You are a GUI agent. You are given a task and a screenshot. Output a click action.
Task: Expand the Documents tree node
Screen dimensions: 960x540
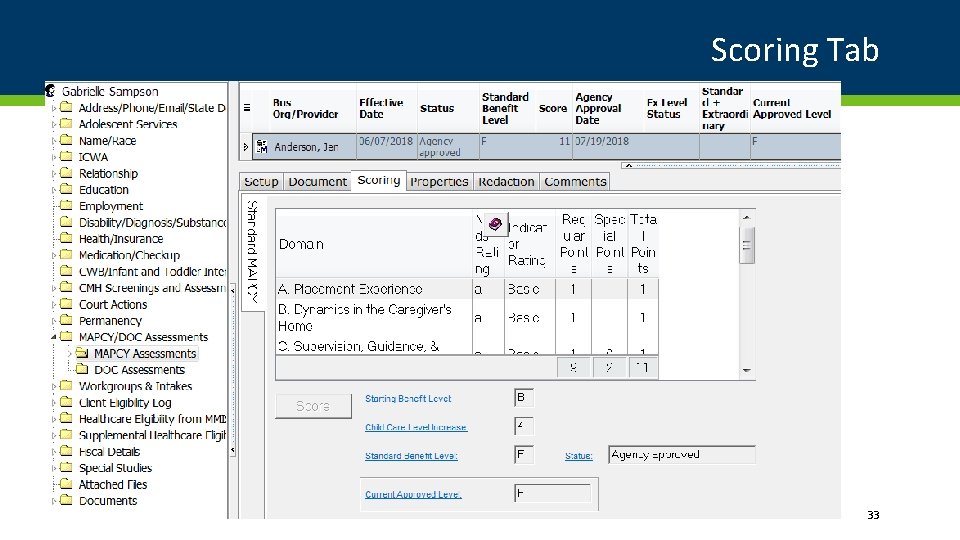(53, 501)
